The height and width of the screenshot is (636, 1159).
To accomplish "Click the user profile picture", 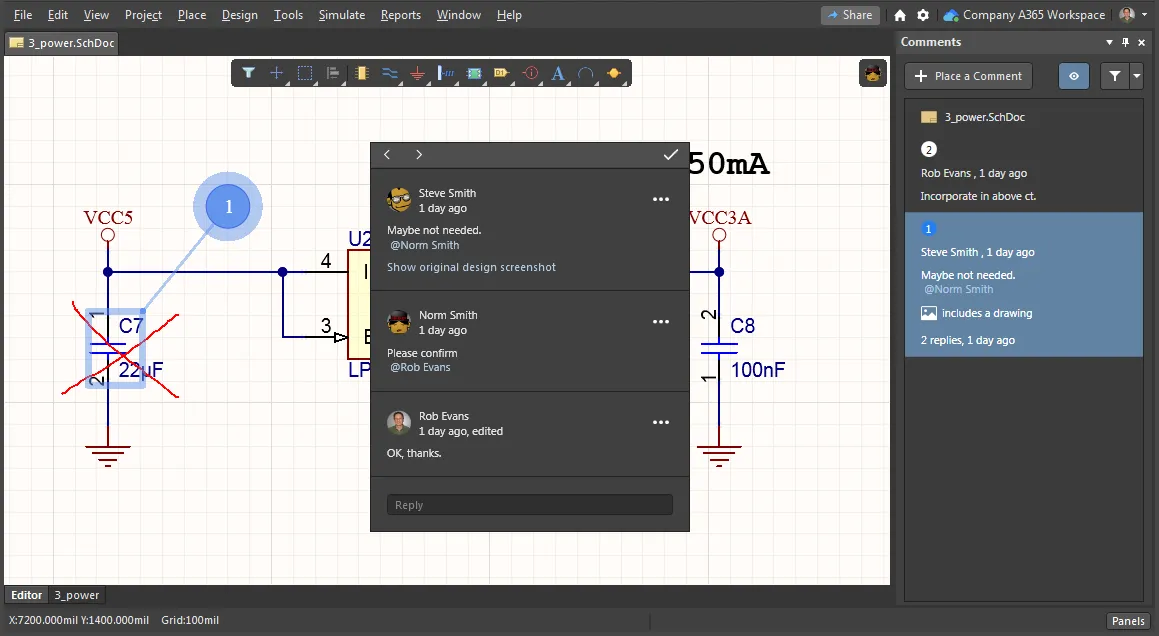I will tap(1127, 15).
